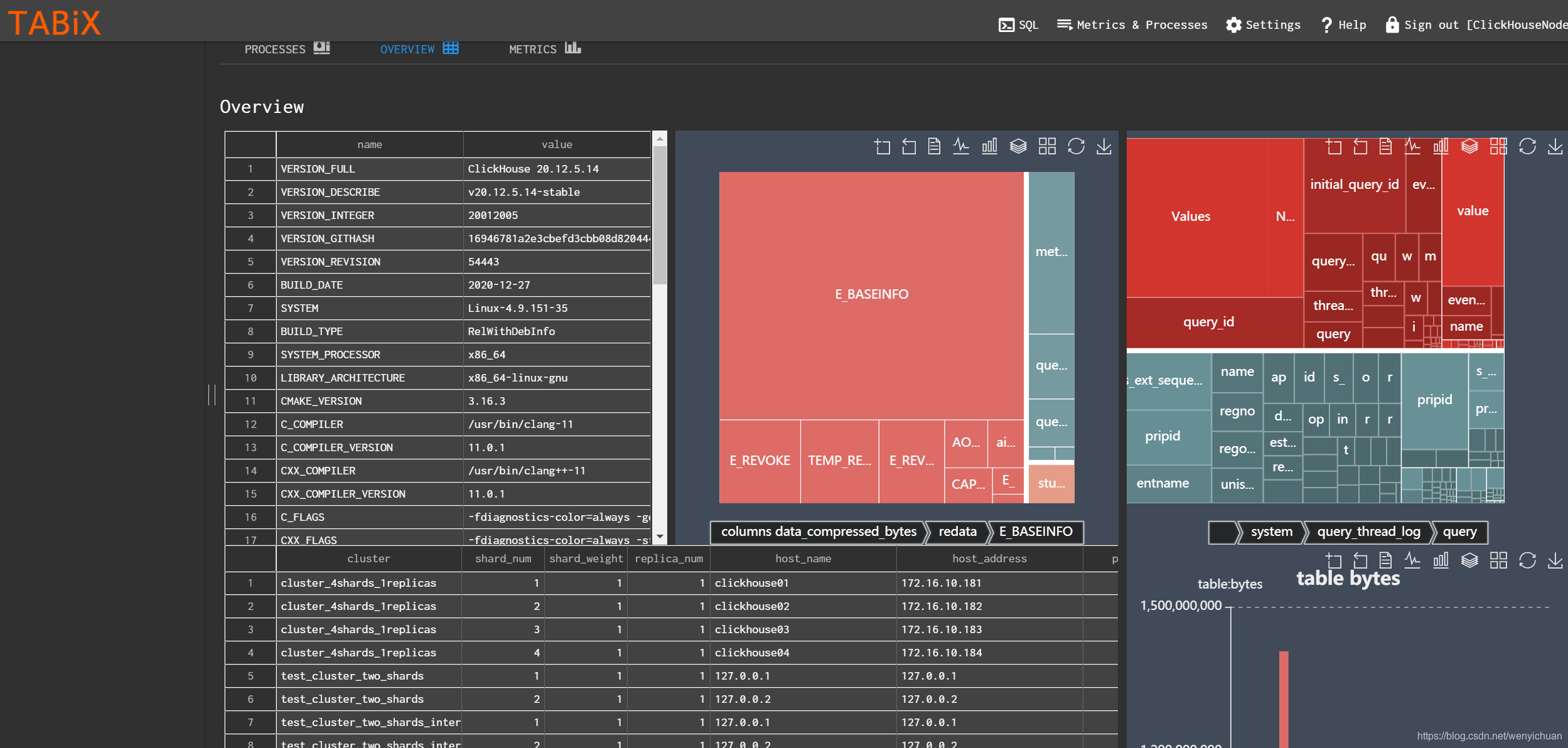
Task: Select cell '/usr/bin/clang-11'
Action: pos(557,424)
